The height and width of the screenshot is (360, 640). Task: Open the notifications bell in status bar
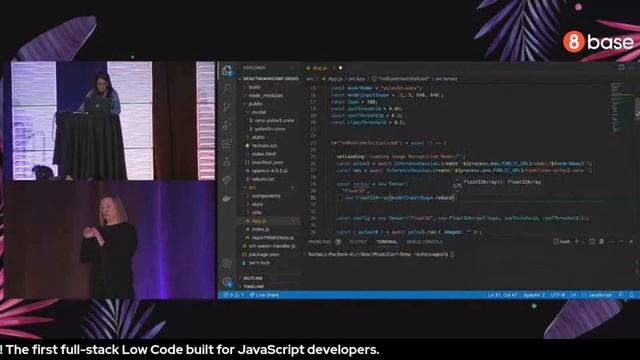pyautogui.click(x=632, y=295)
